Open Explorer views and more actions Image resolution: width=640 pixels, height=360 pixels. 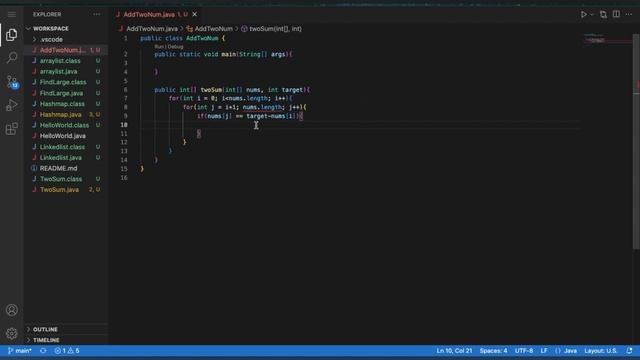pos(96,14)
